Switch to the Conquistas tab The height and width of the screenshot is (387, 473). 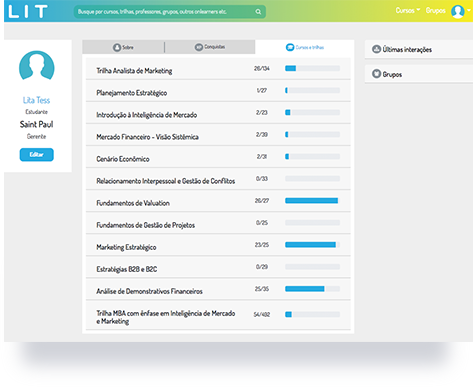pos(210,47)
